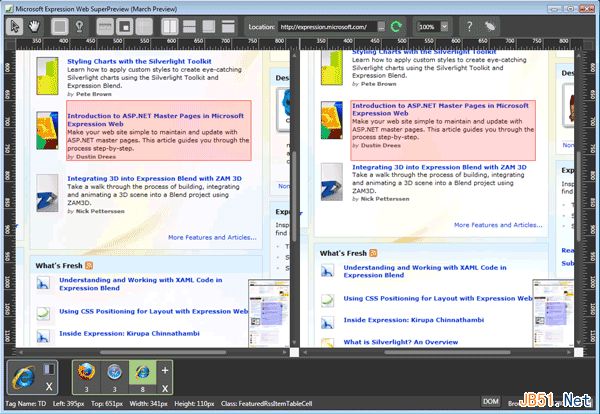
Task: Click the large baseline Internet Explorer icon
Action: tap(24, 380)
